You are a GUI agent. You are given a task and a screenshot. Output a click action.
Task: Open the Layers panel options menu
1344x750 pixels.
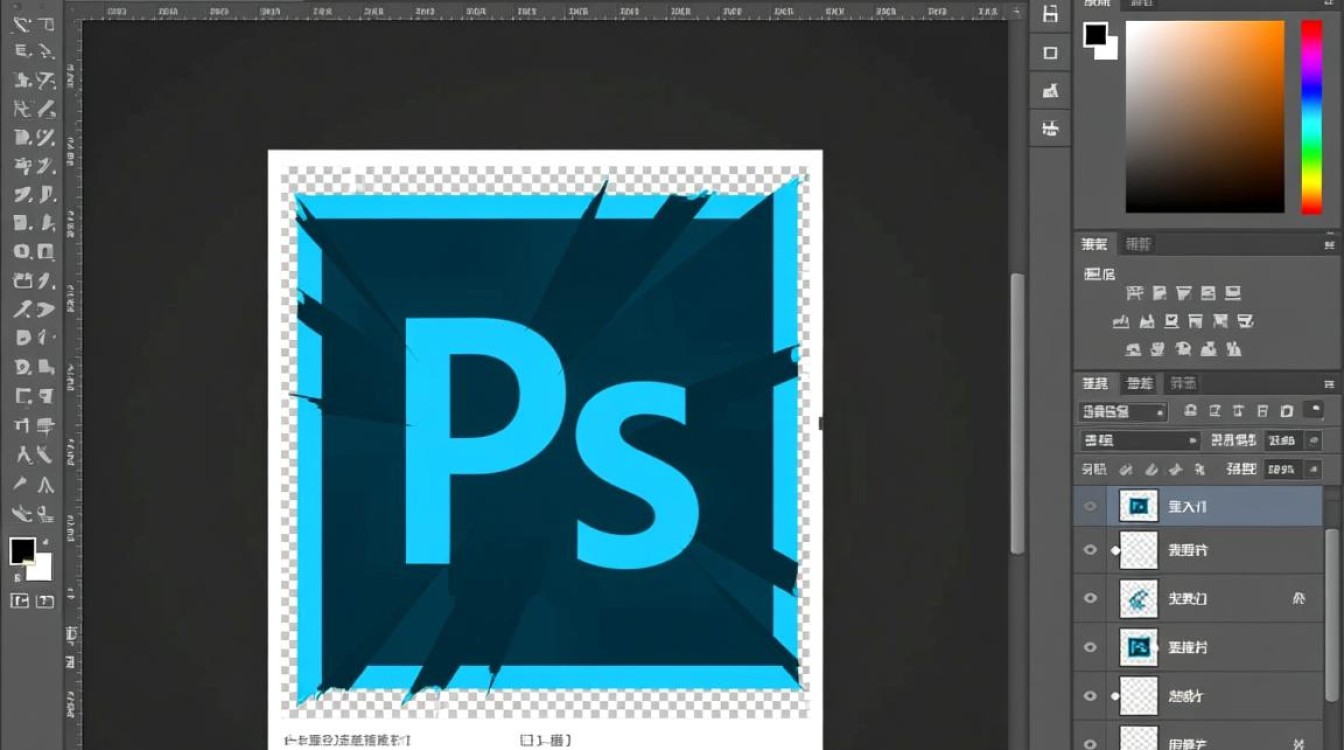(1329, 383)
